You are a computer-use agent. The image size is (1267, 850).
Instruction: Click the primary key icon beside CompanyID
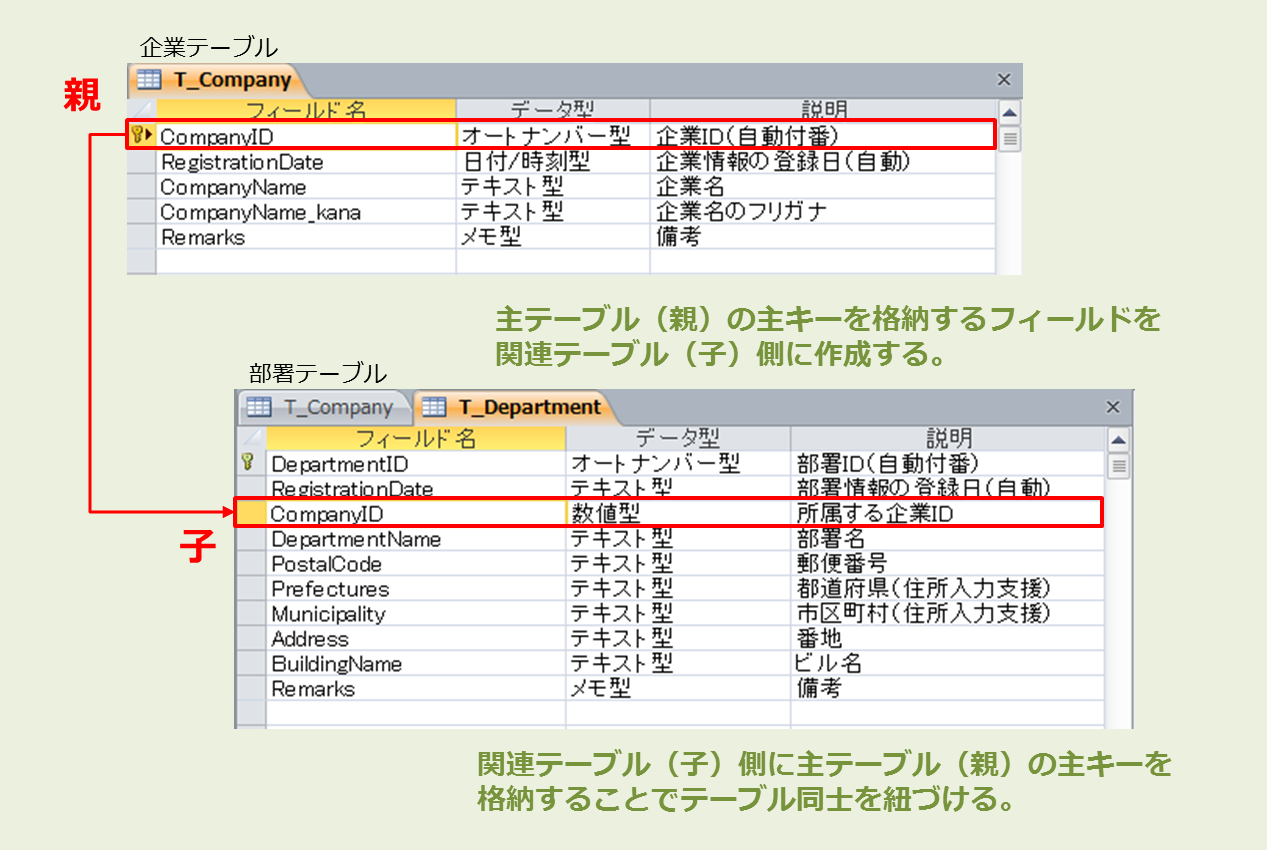click(x=137, y=134)
